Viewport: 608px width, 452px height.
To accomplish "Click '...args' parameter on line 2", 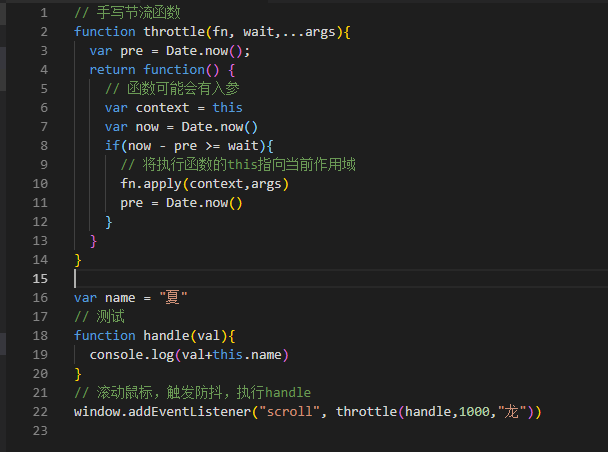I will (x=309, y=32).
